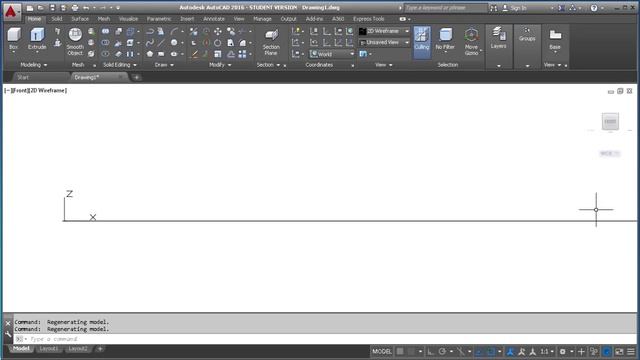Toggle 2D object snap in status bar

tap(491, 351)
